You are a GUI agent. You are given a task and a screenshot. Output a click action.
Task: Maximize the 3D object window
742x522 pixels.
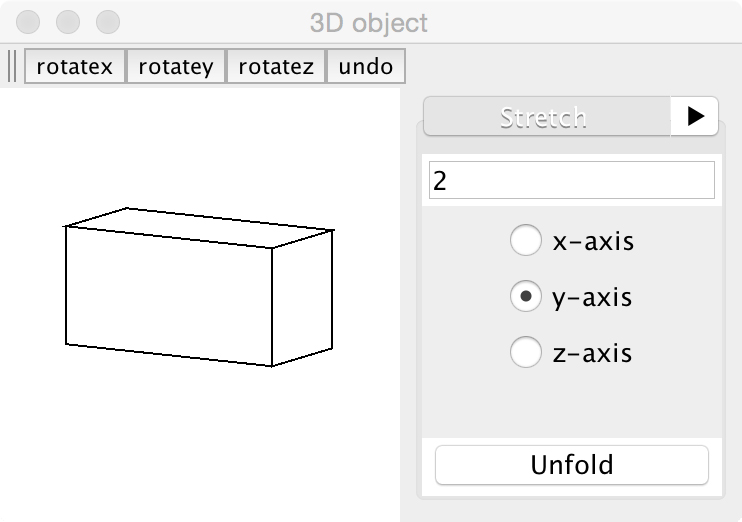tap(106, 21)
